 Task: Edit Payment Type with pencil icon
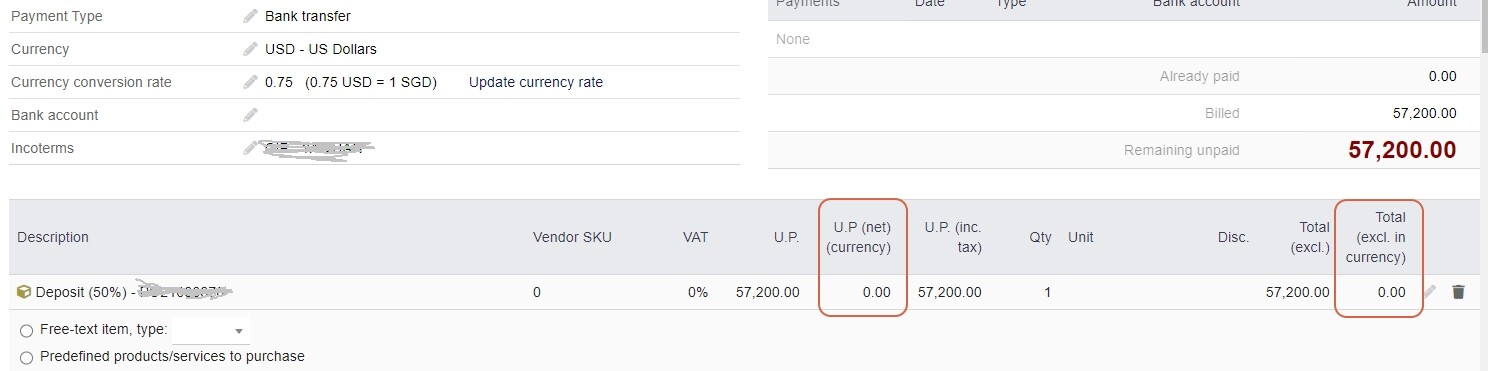pos(250,16)
